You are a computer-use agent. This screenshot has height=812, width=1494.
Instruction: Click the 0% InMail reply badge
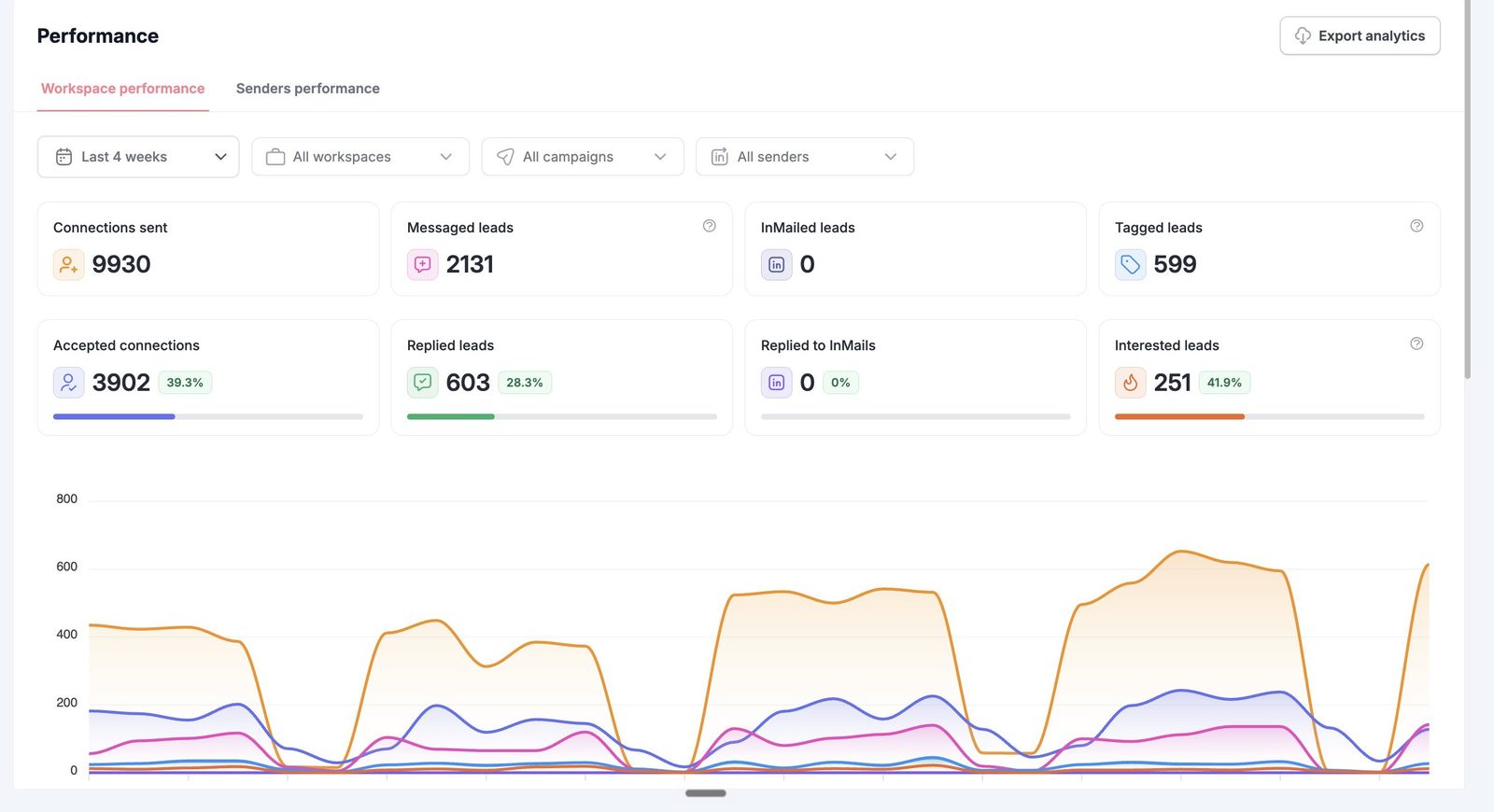pyautogui.click(x=840, y=383)
